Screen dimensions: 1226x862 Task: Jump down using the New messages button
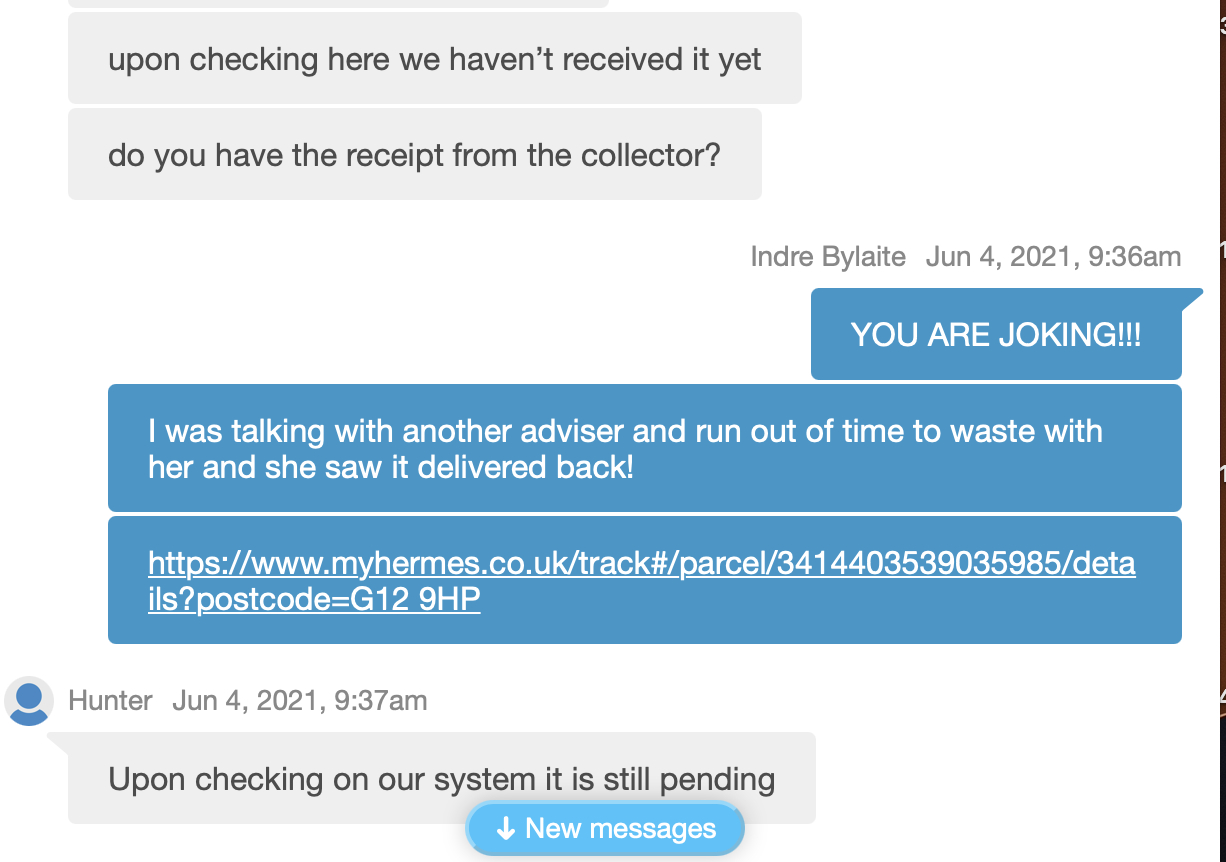tap(605, 828)
